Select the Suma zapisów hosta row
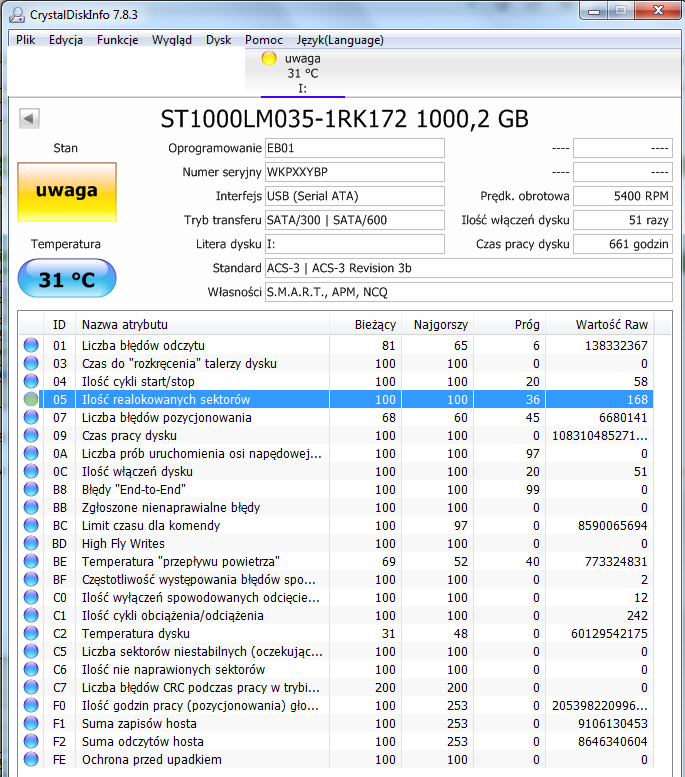Screen dimensions: 685x777 coord(337,723)
